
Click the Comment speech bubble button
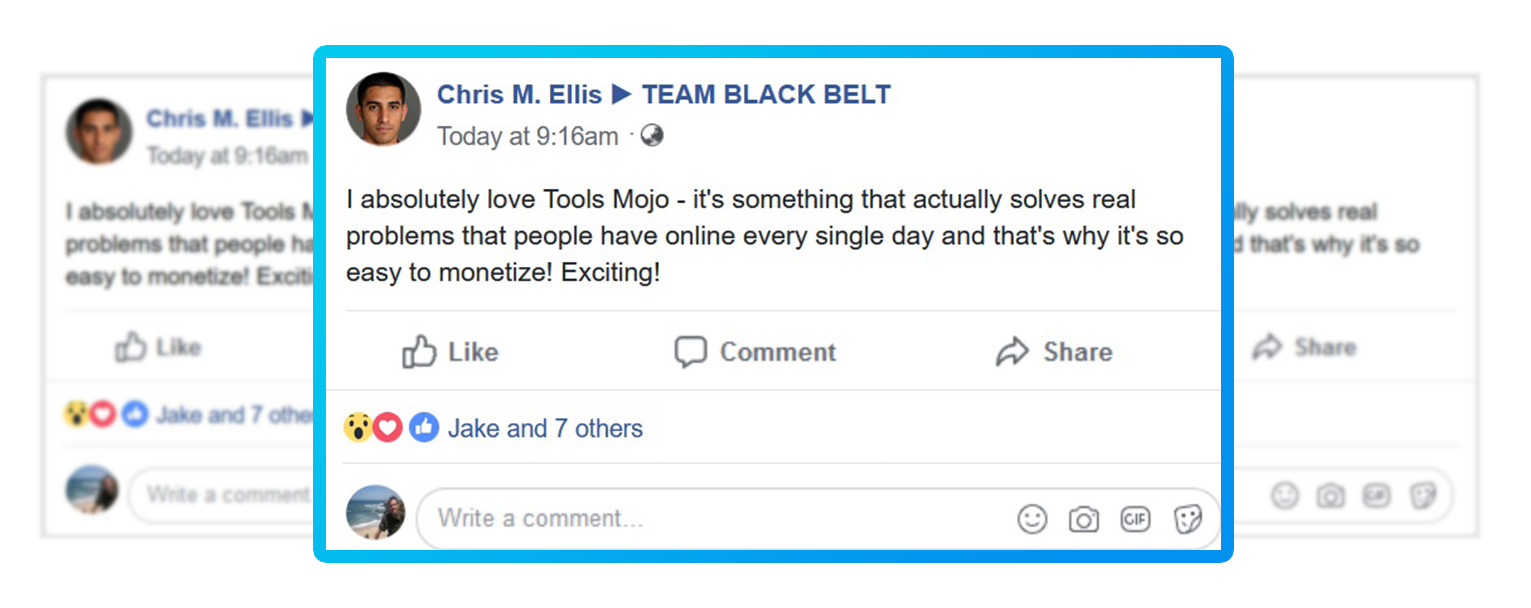(755, 352)
